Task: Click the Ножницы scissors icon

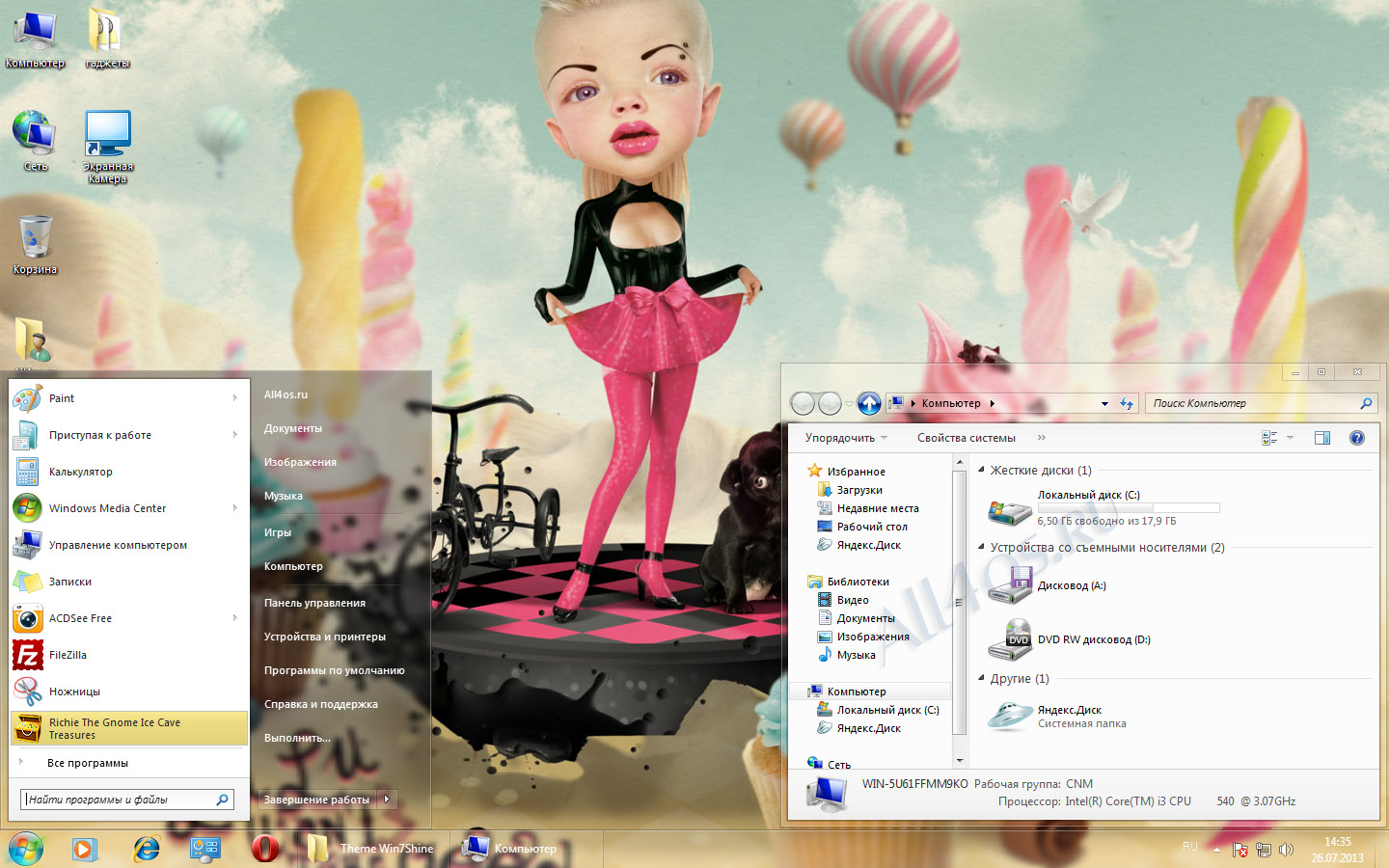Action: [28, 692]
